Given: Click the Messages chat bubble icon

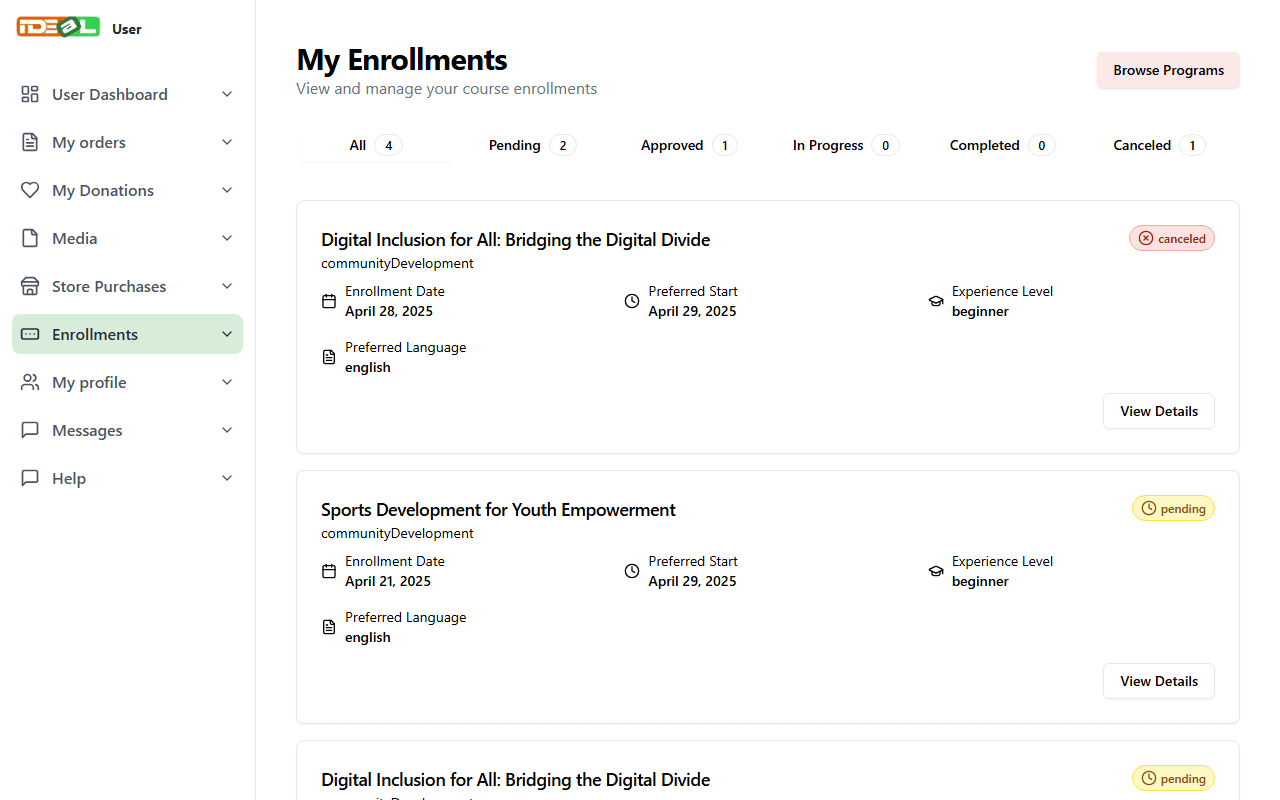Looking at the screenshot, I should pos(30,430).
